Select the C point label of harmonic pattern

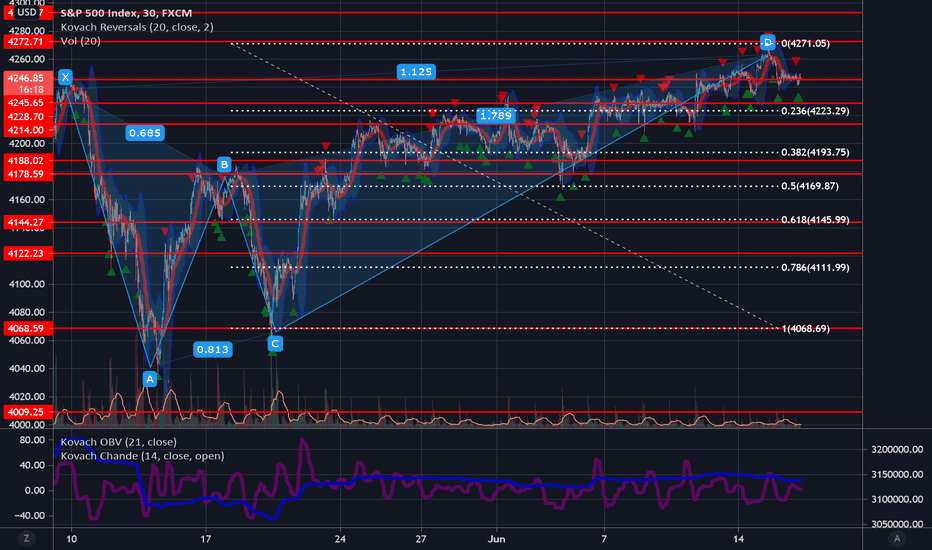coord(275,344)
